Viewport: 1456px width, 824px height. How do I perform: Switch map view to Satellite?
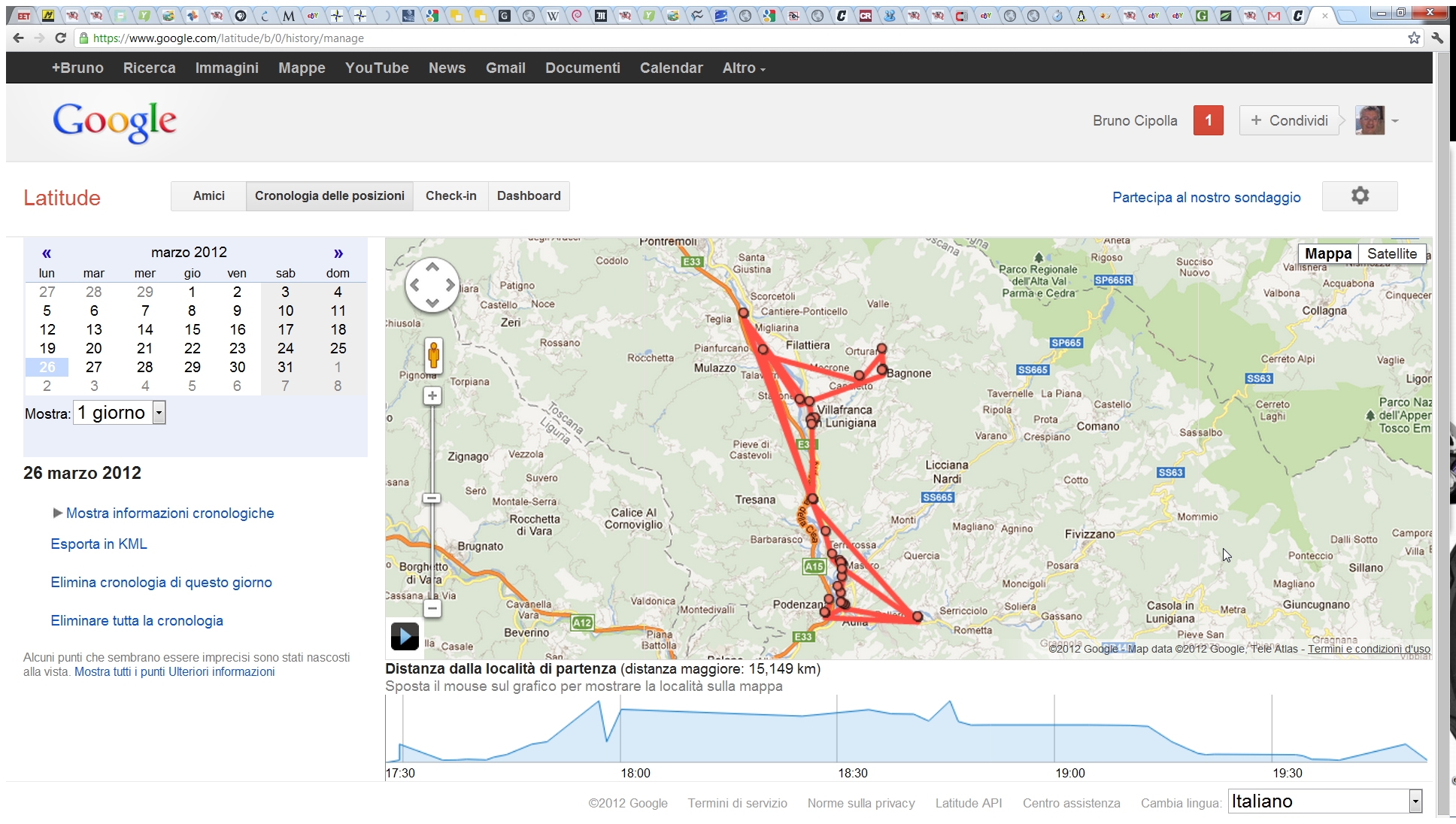click(1392, 254)
